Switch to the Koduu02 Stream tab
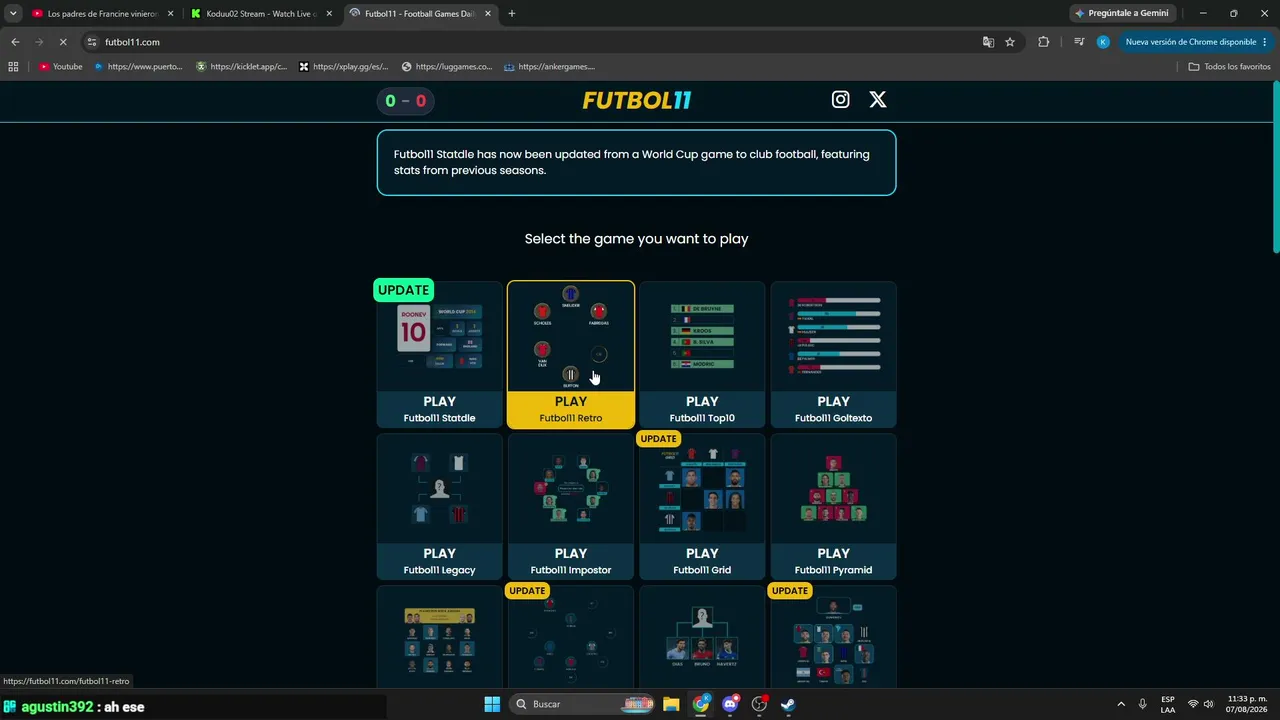This screenshot has height=720, width=1280. (x=260, y=14)
